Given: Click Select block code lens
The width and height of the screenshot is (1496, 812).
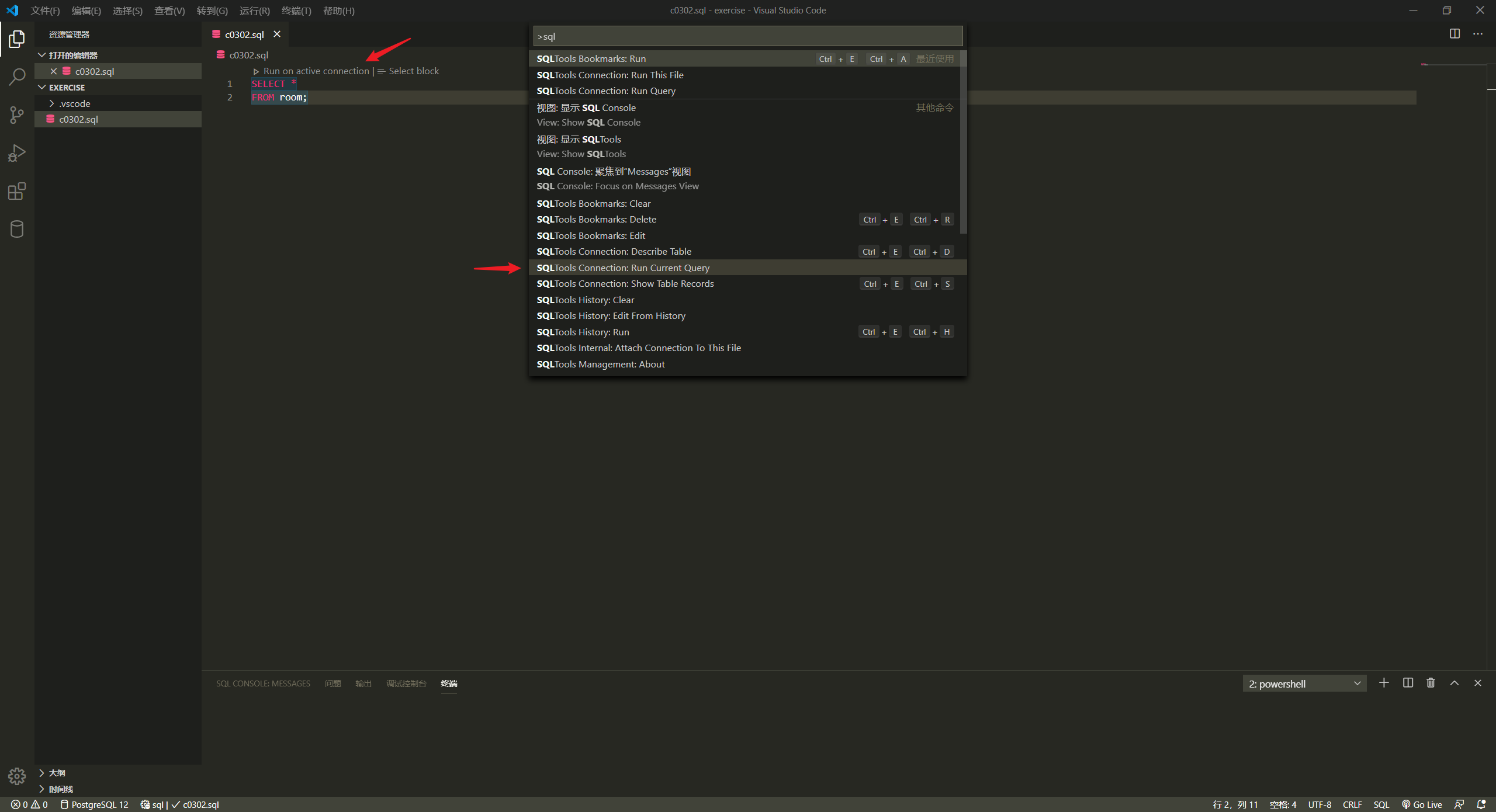Looking at the screenshot, I should 408,71.
